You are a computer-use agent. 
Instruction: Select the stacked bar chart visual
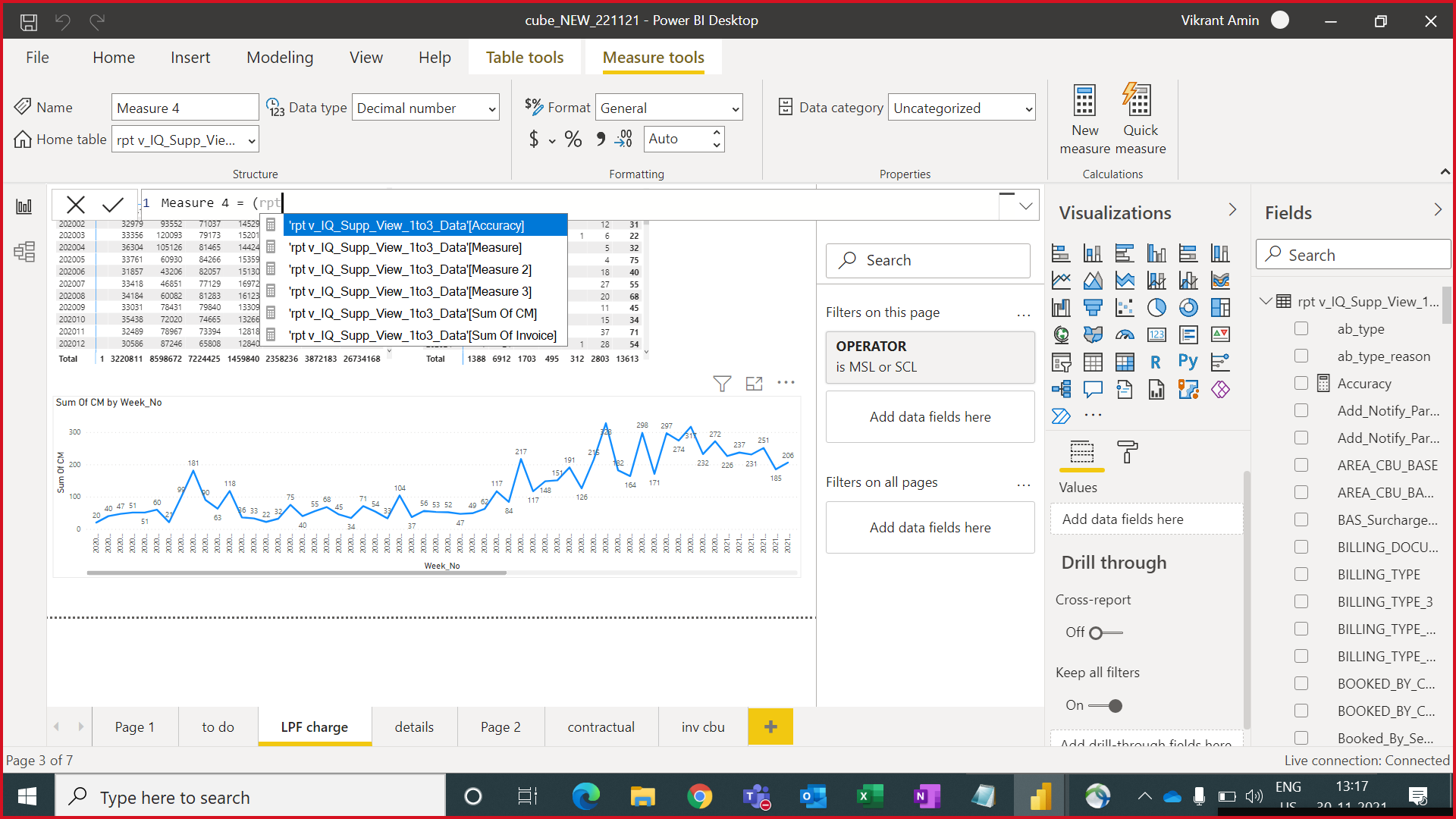(x=1061, y=253)
